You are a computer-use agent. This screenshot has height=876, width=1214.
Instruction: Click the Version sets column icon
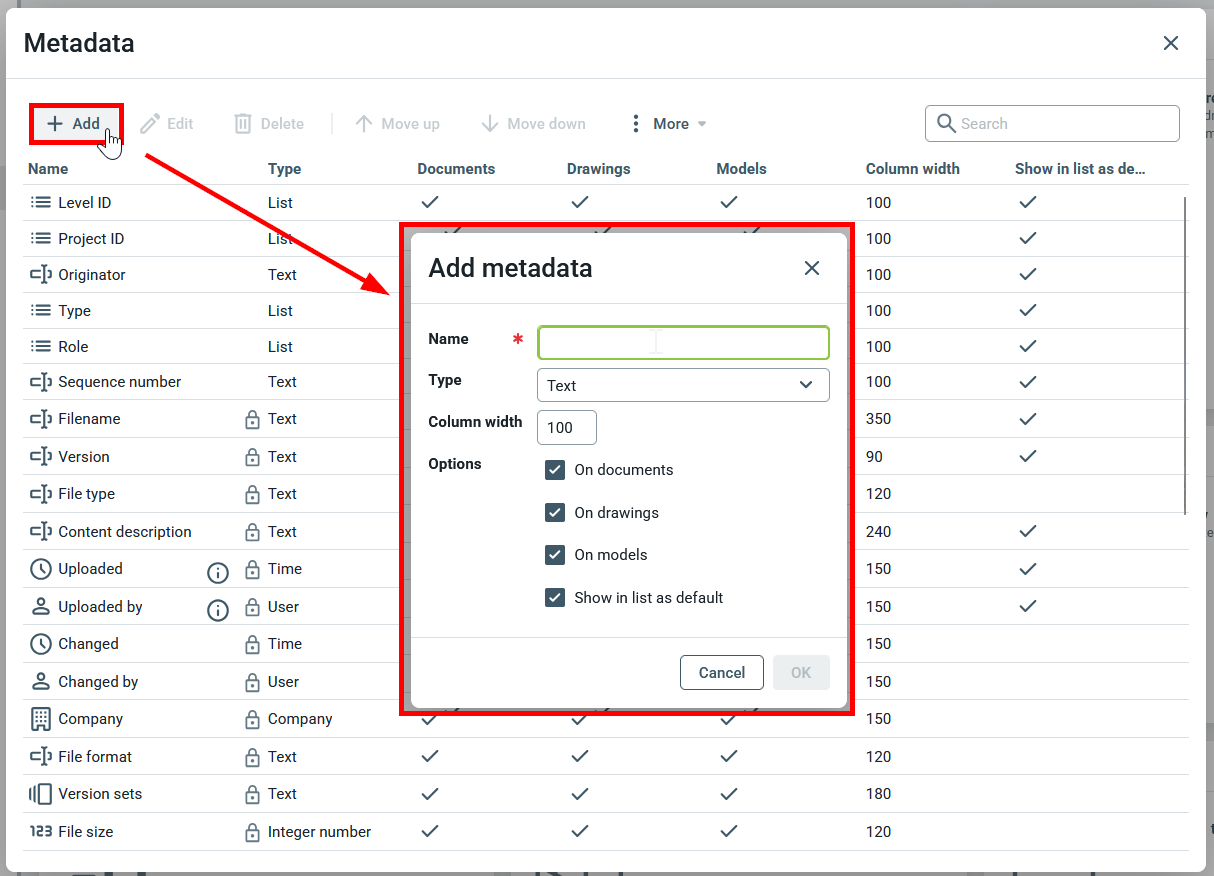click(40, 794)
